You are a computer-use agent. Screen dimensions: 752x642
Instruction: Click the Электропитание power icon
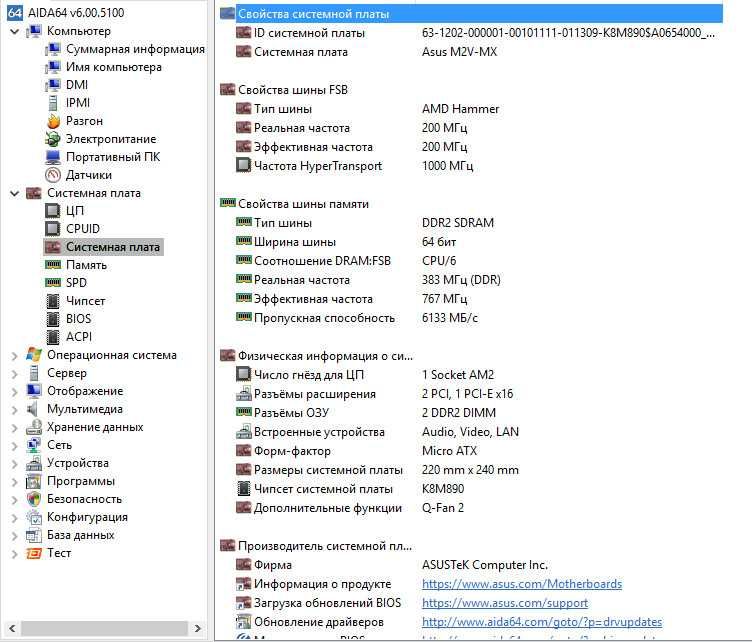(x=53, y=139)
